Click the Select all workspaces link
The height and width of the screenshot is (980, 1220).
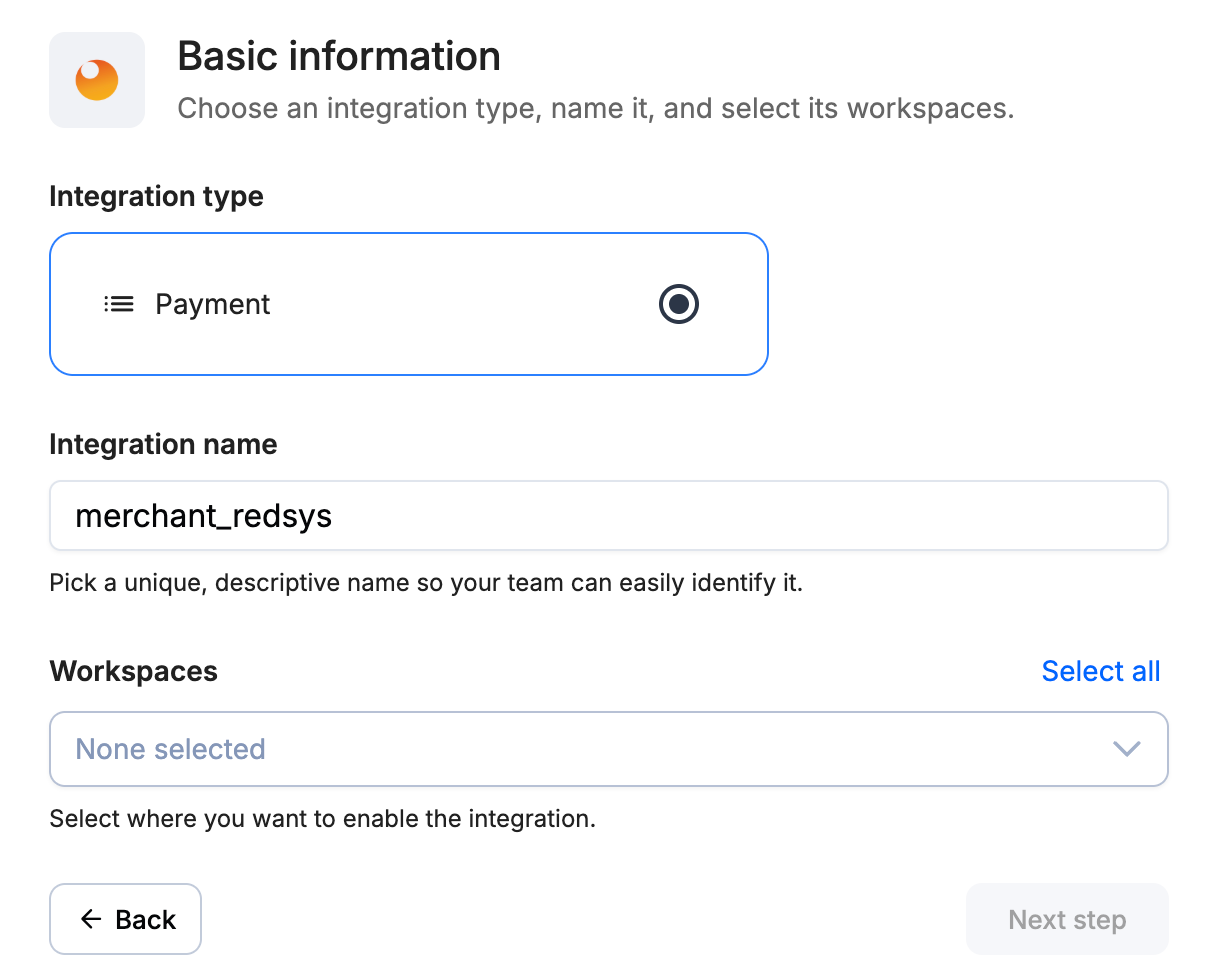click(x=1100, y=671)
